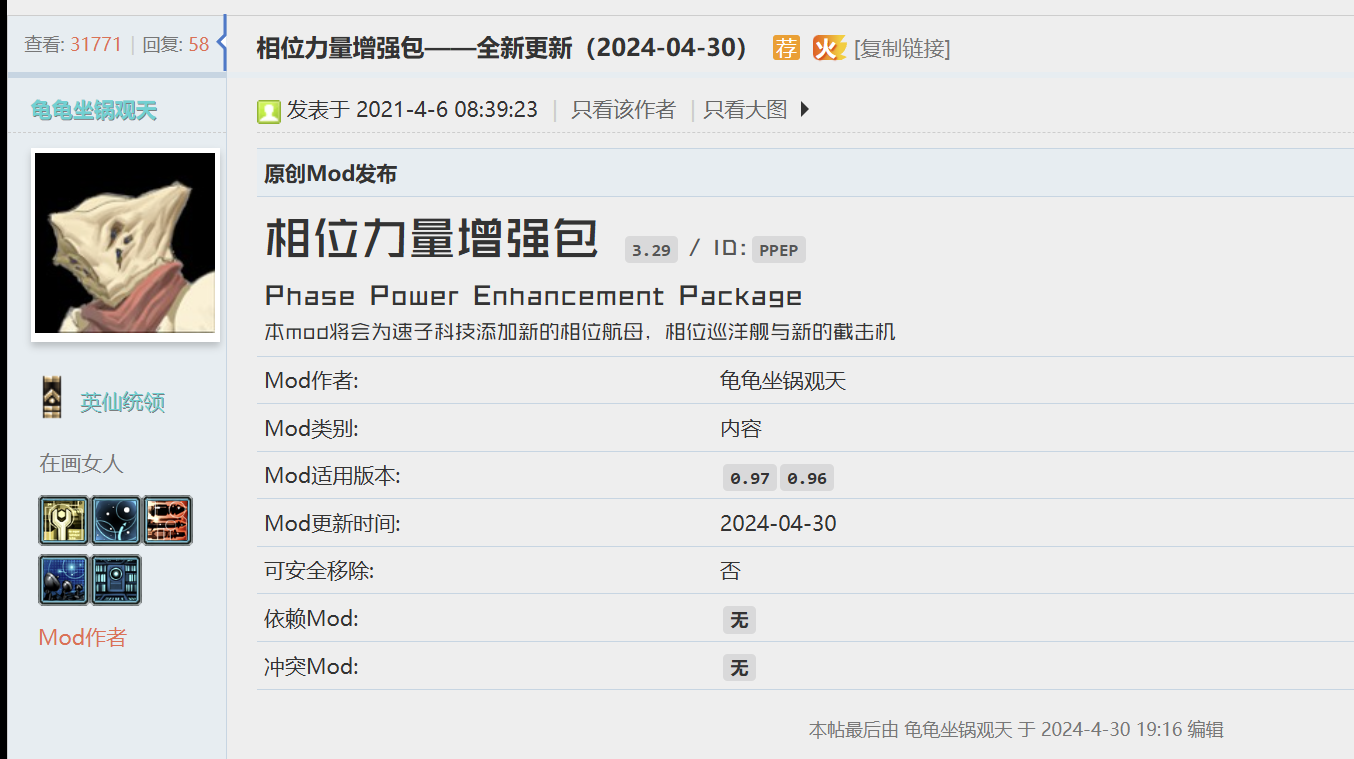1354x759 pixels.
Task: Click the gold military rank insignia icon
Action: (x=52, y=397)
